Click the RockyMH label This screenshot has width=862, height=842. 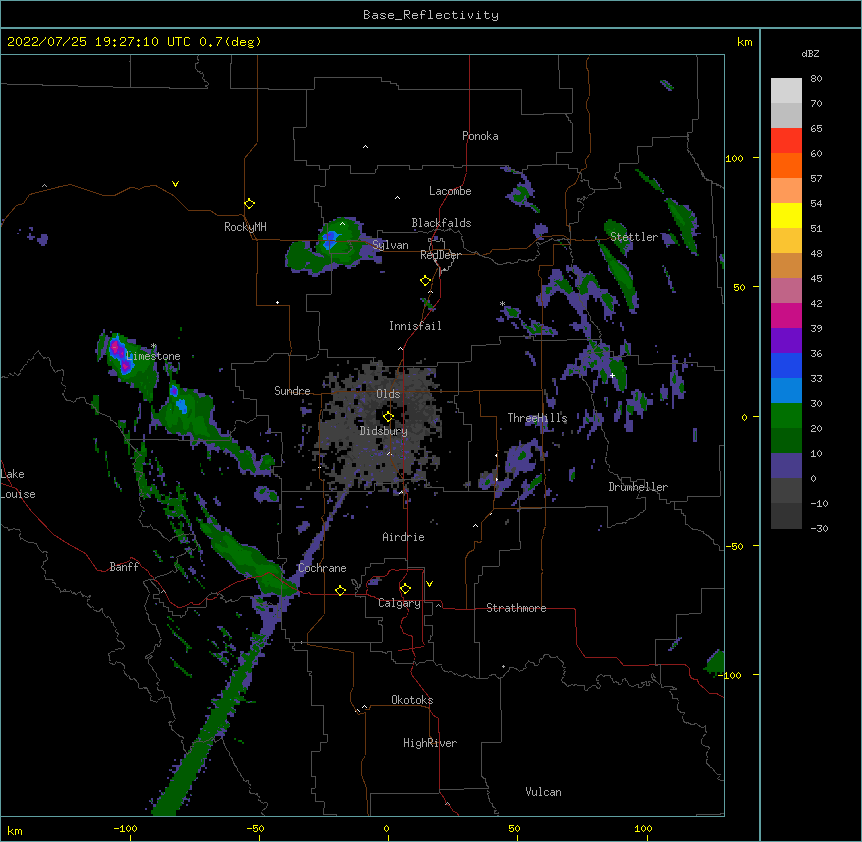(245, 227)
